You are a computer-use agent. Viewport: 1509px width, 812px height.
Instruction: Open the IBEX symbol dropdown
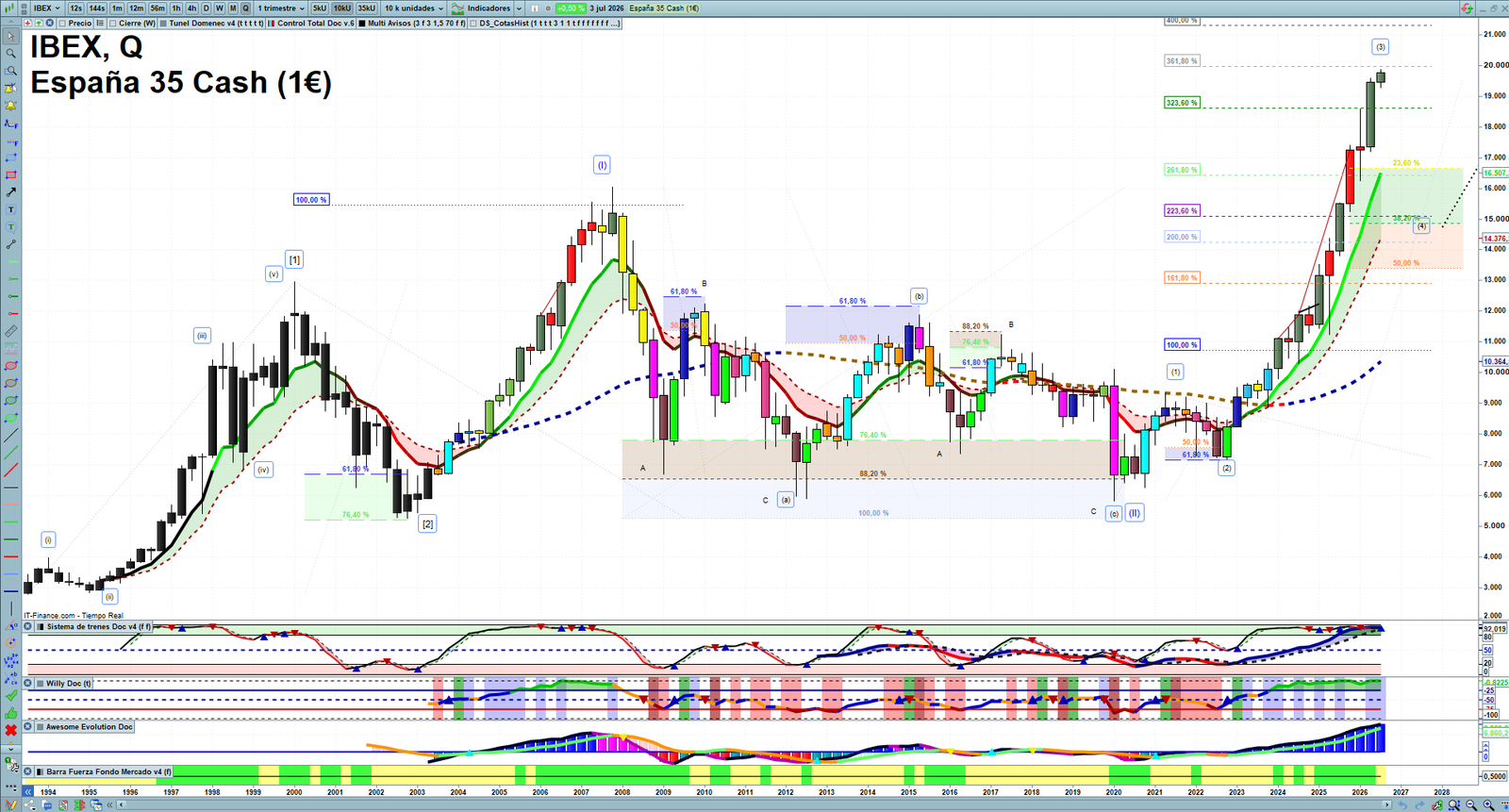47,8
